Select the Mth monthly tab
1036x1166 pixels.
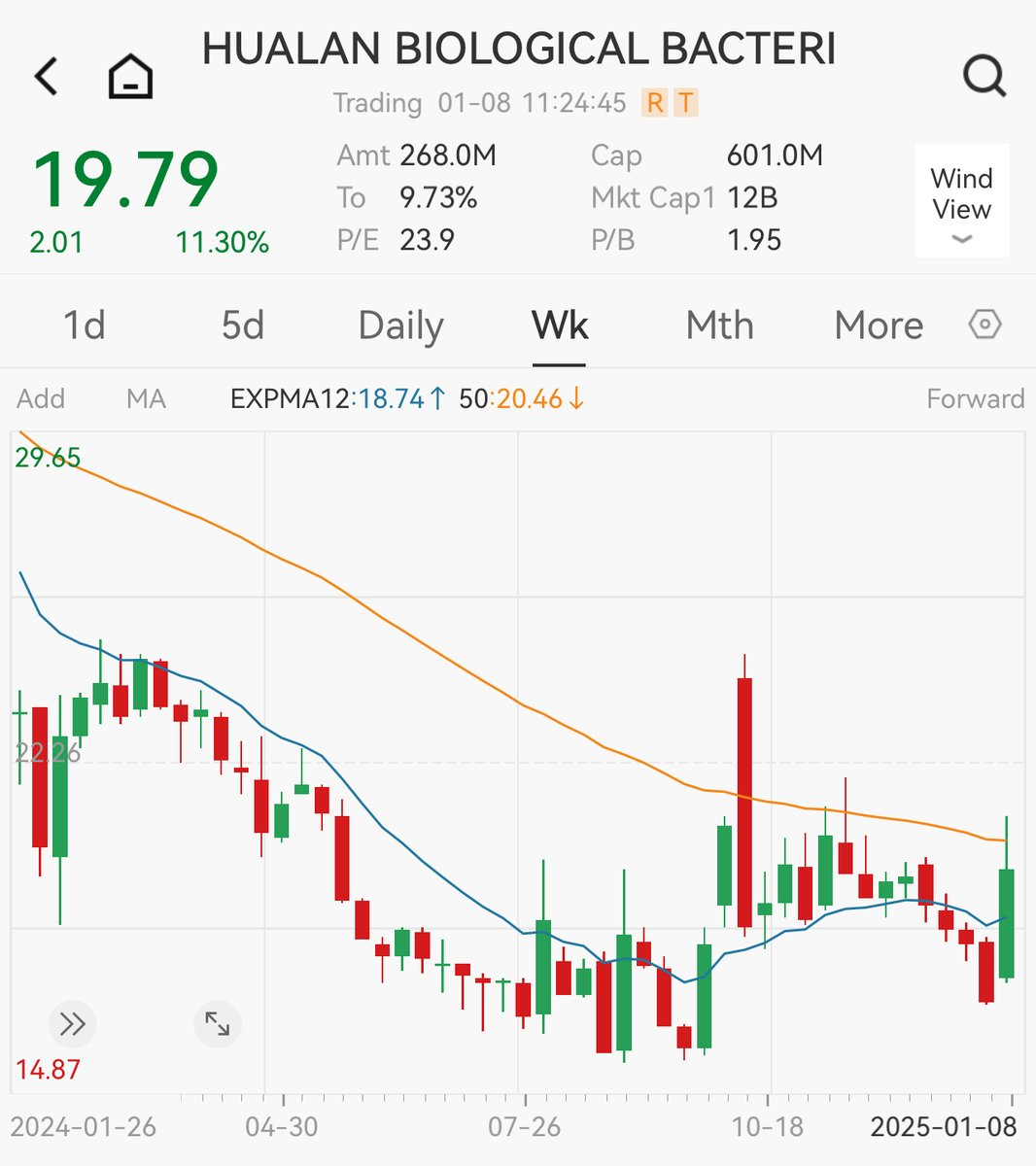pyautogui.click(x=719, y=326)
